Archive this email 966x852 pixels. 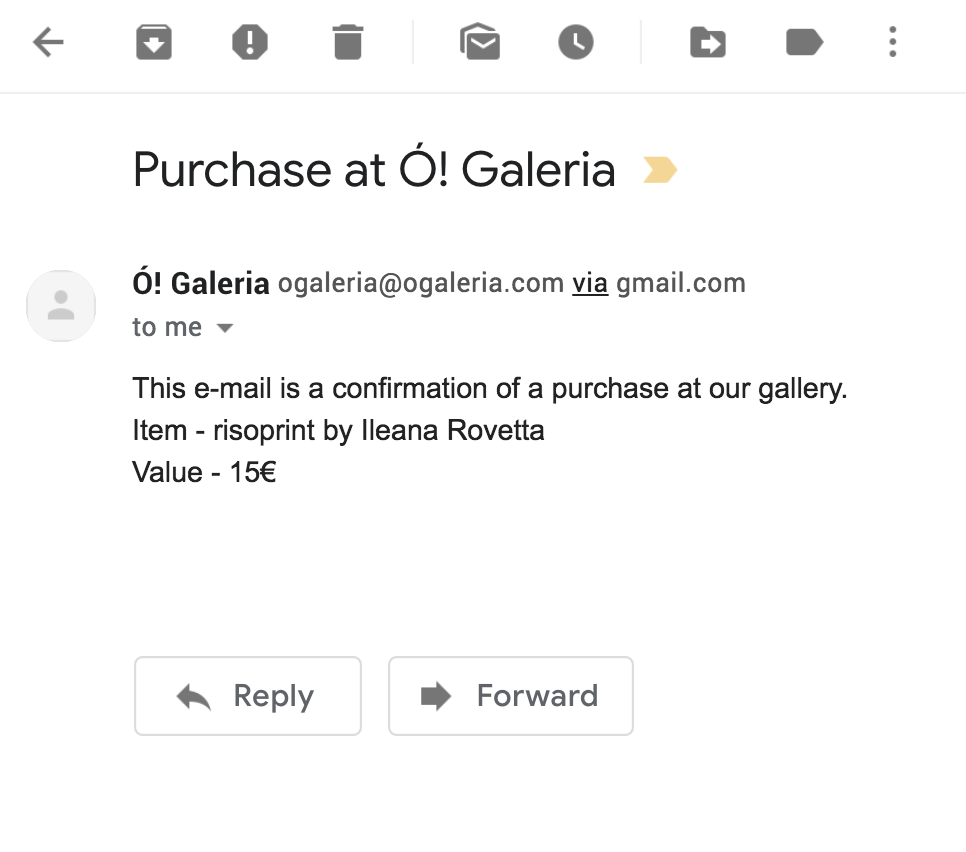click(x=154, y=42)
